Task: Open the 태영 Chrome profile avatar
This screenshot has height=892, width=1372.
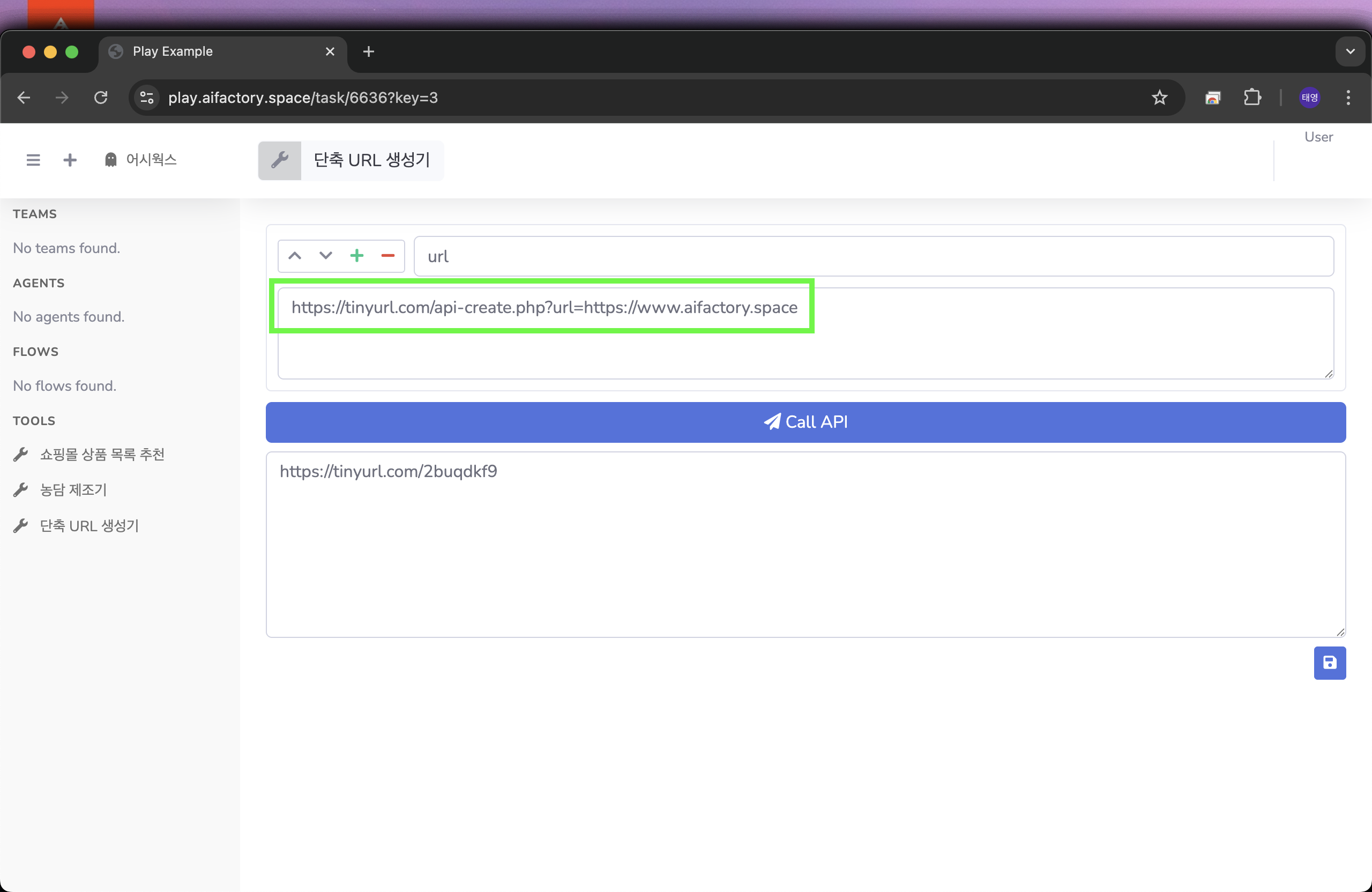Action: coord(1309,98)
